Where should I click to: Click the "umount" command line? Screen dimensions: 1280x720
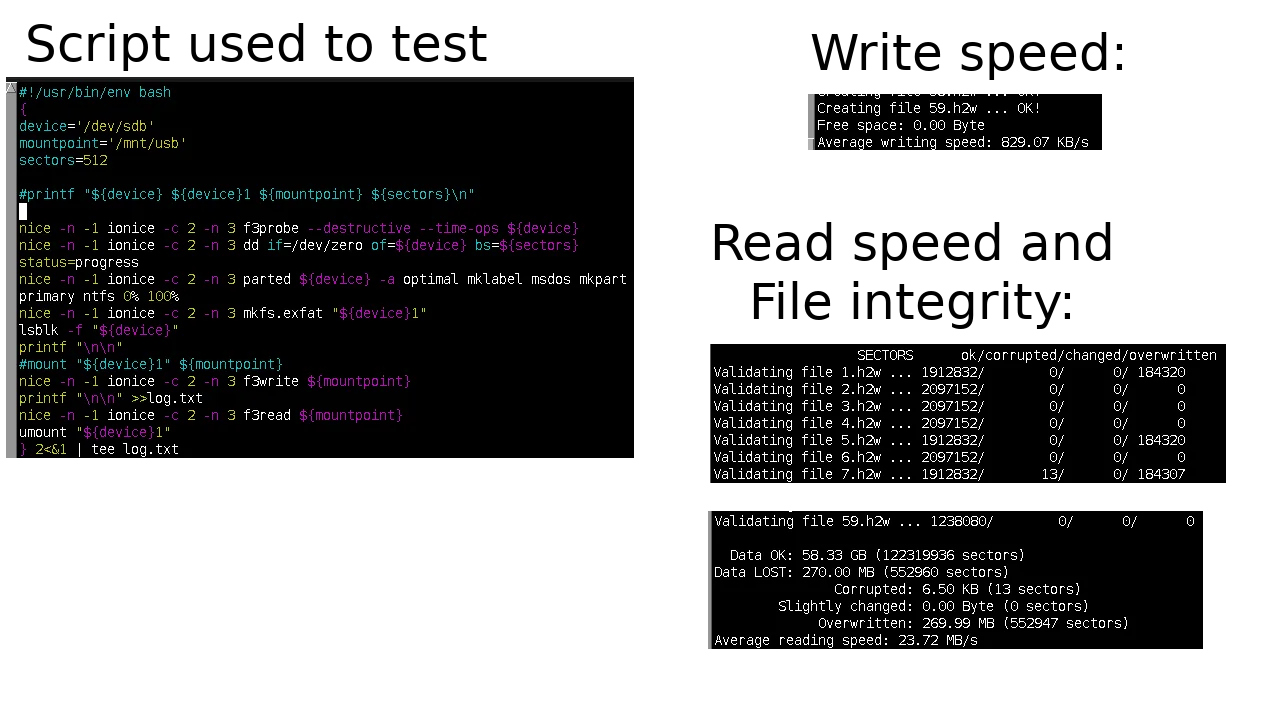[x=95, y=432]
